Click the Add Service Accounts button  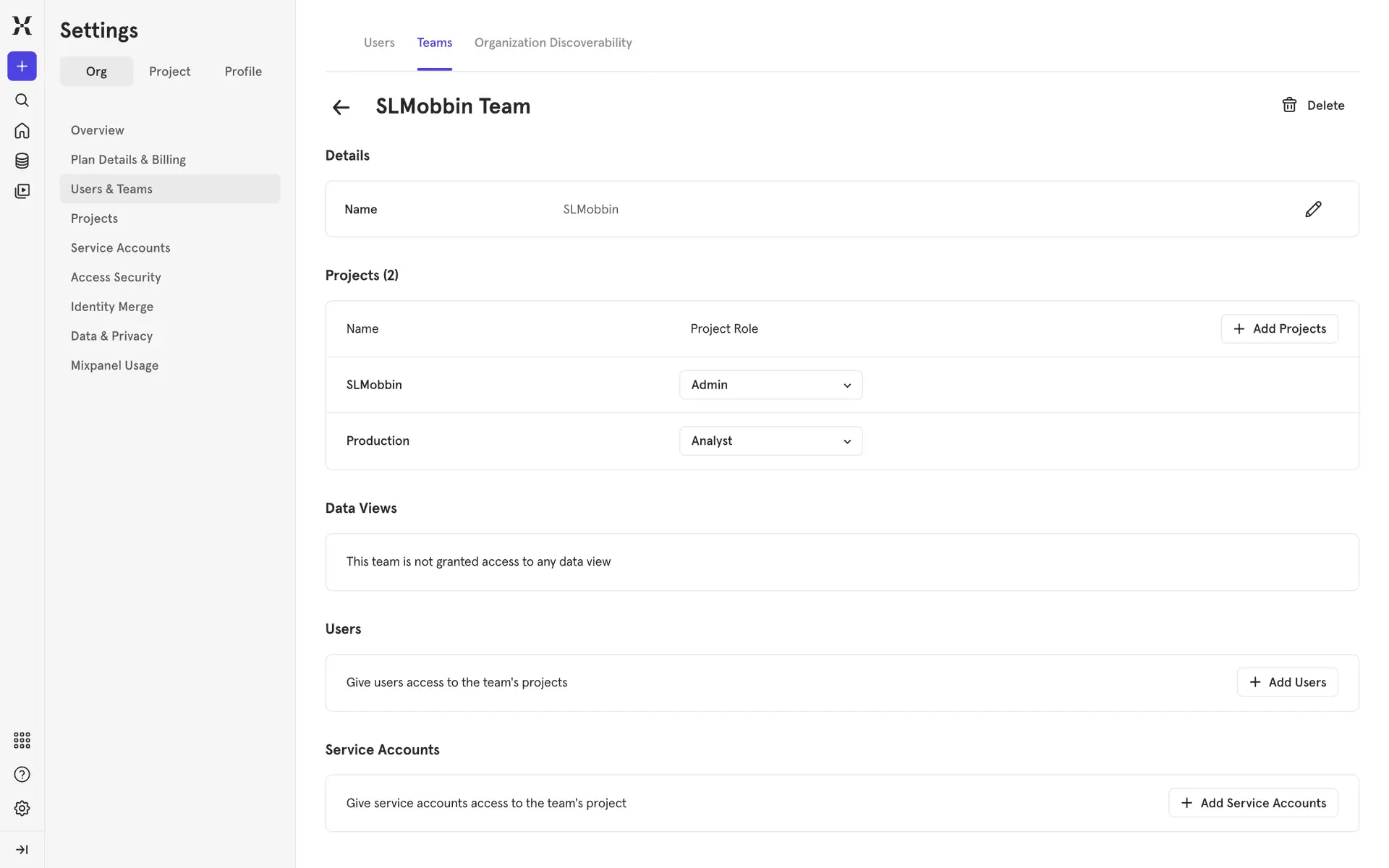point(1253,803)
